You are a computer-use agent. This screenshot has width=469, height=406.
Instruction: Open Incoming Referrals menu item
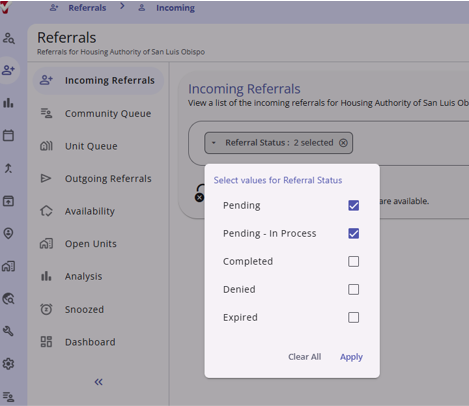(98, 80)
